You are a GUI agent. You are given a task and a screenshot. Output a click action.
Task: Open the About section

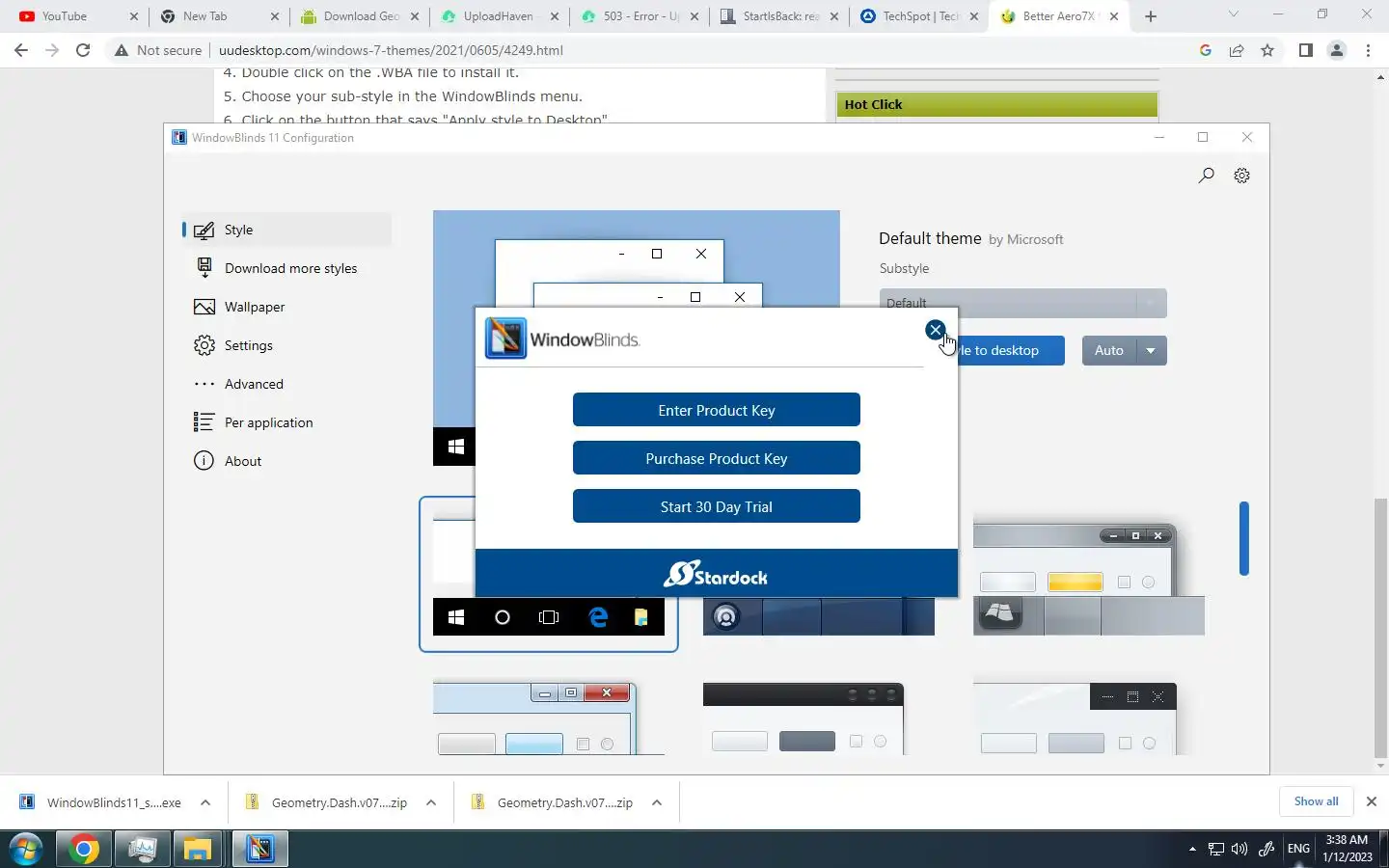[x=287, y=461]
